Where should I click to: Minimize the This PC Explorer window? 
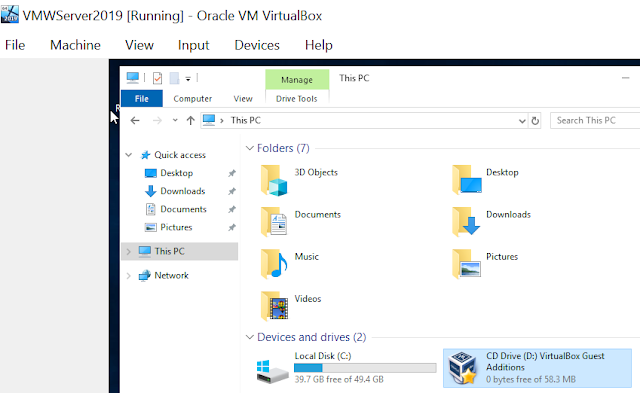coord(625,78)
